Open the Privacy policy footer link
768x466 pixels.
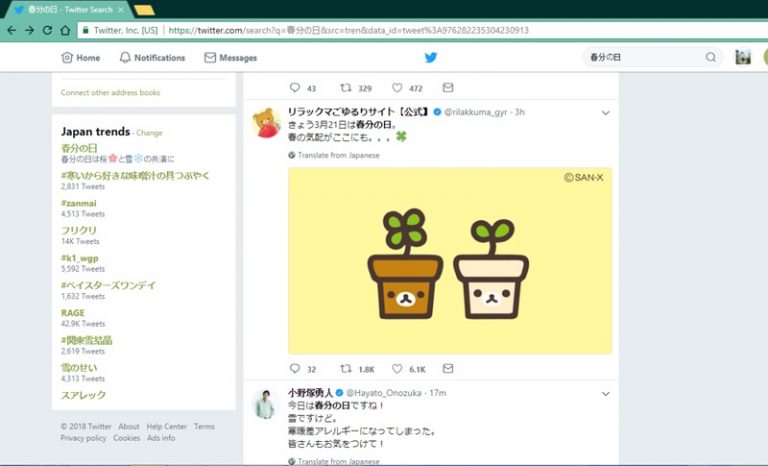[83, 438]
